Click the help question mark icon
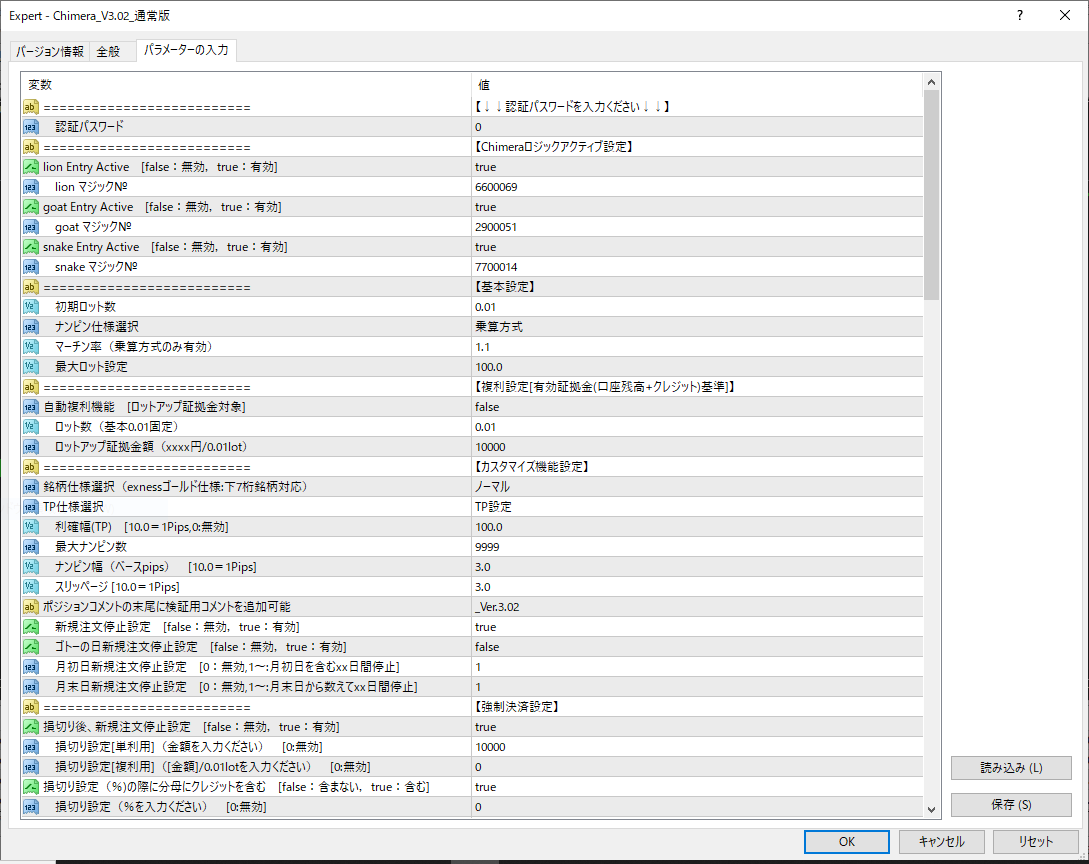The height and width of the screenshot is (864, 1089). coord(1018,15)
